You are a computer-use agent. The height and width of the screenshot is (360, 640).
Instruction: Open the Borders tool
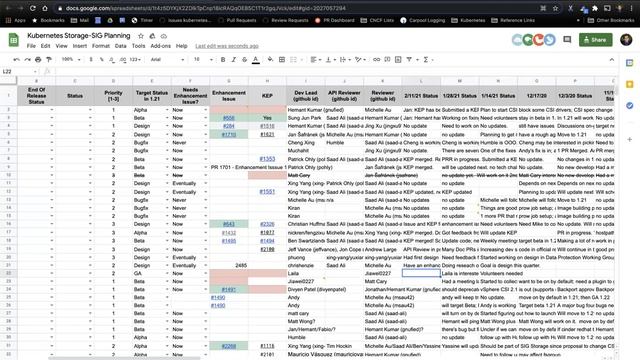pyautogui.click(x=282, y=60)
